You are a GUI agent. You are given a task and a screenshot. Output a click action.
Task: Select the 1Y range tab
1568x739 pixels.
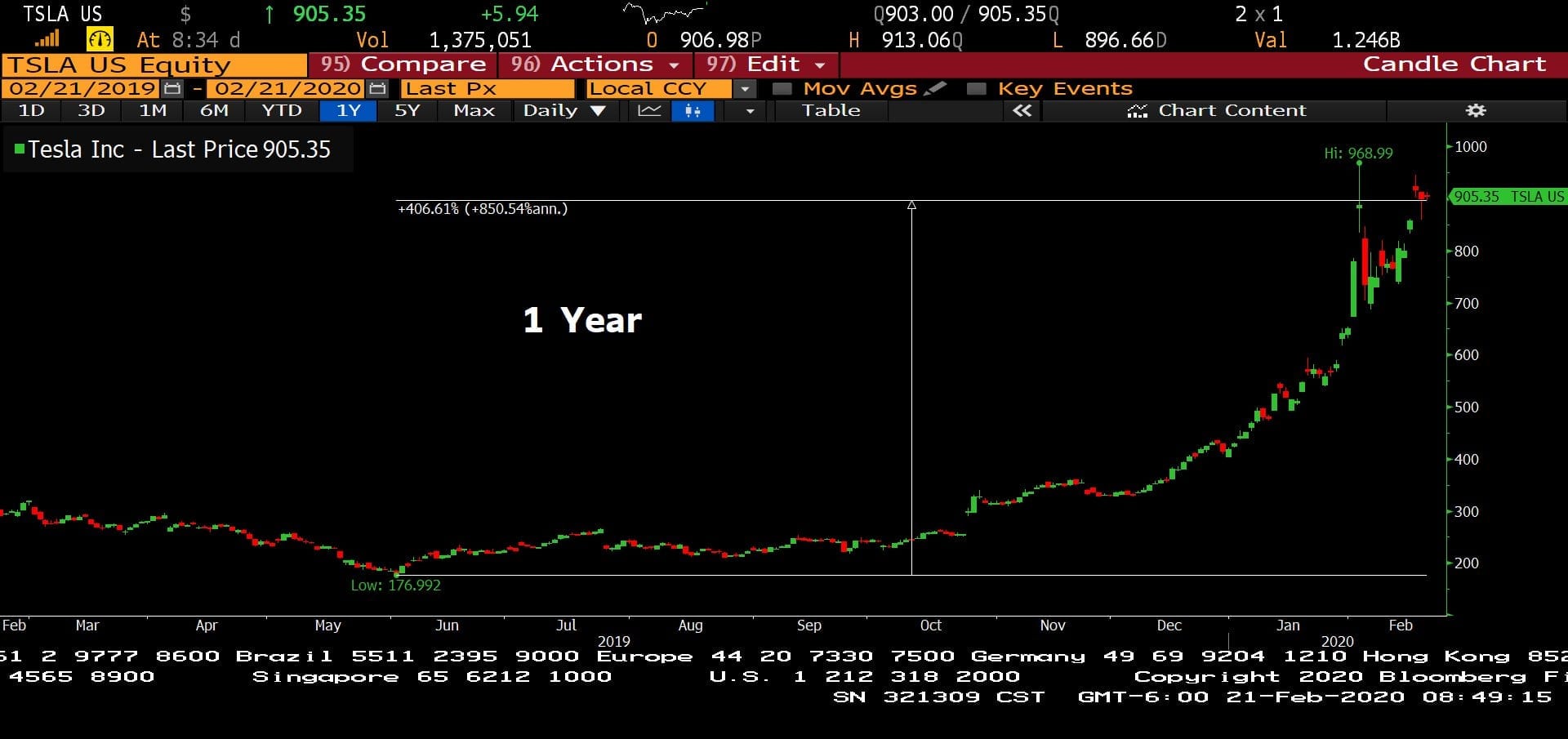[x=349, y=110]
